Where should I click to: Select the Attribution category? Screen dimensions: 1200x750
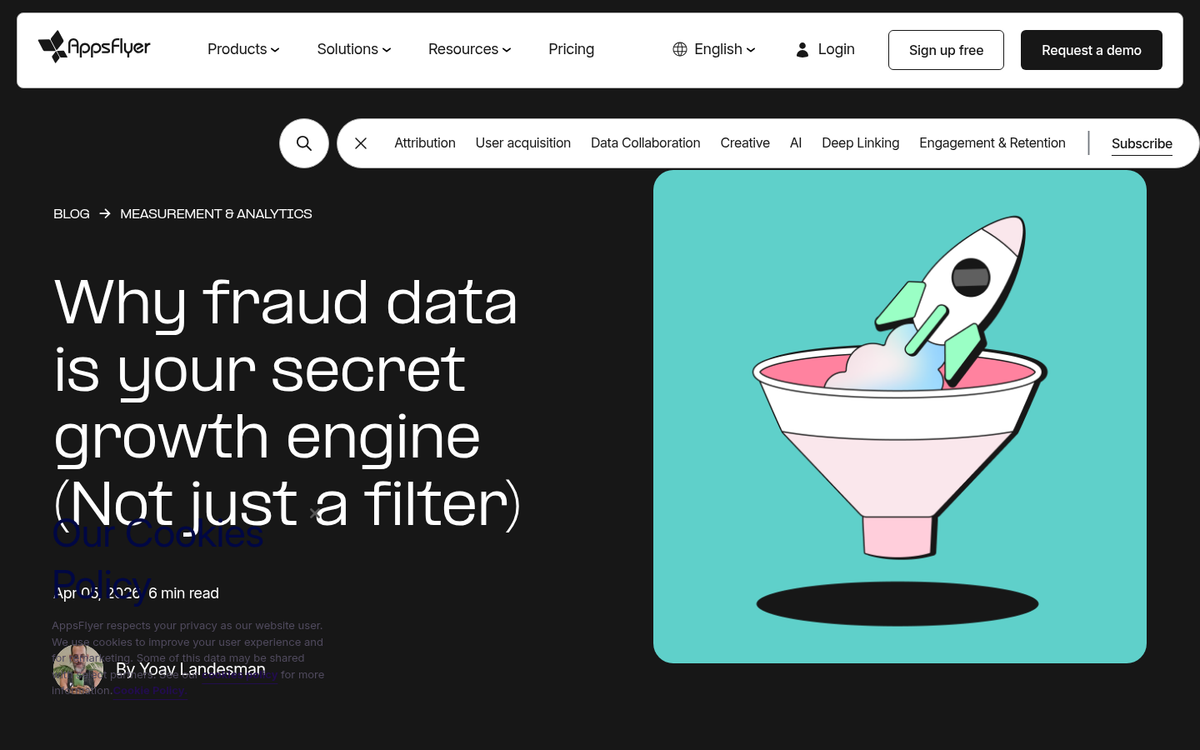click(x=425, y=143)
